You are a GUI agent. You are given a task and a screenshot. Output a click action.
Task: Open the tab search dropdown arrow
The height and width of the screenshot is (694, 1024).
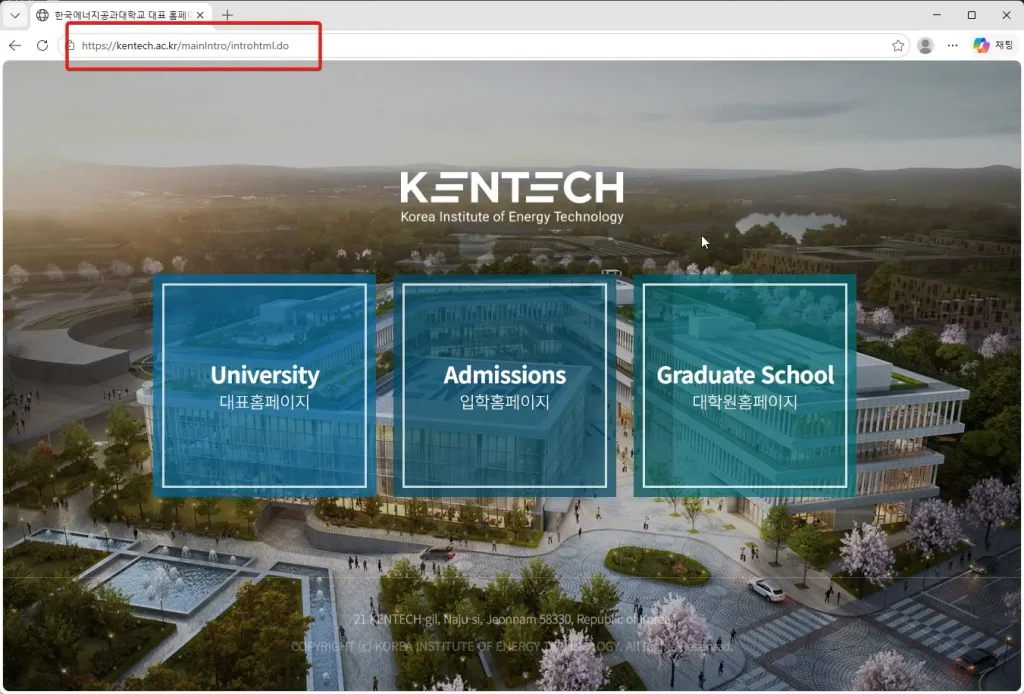15,15
